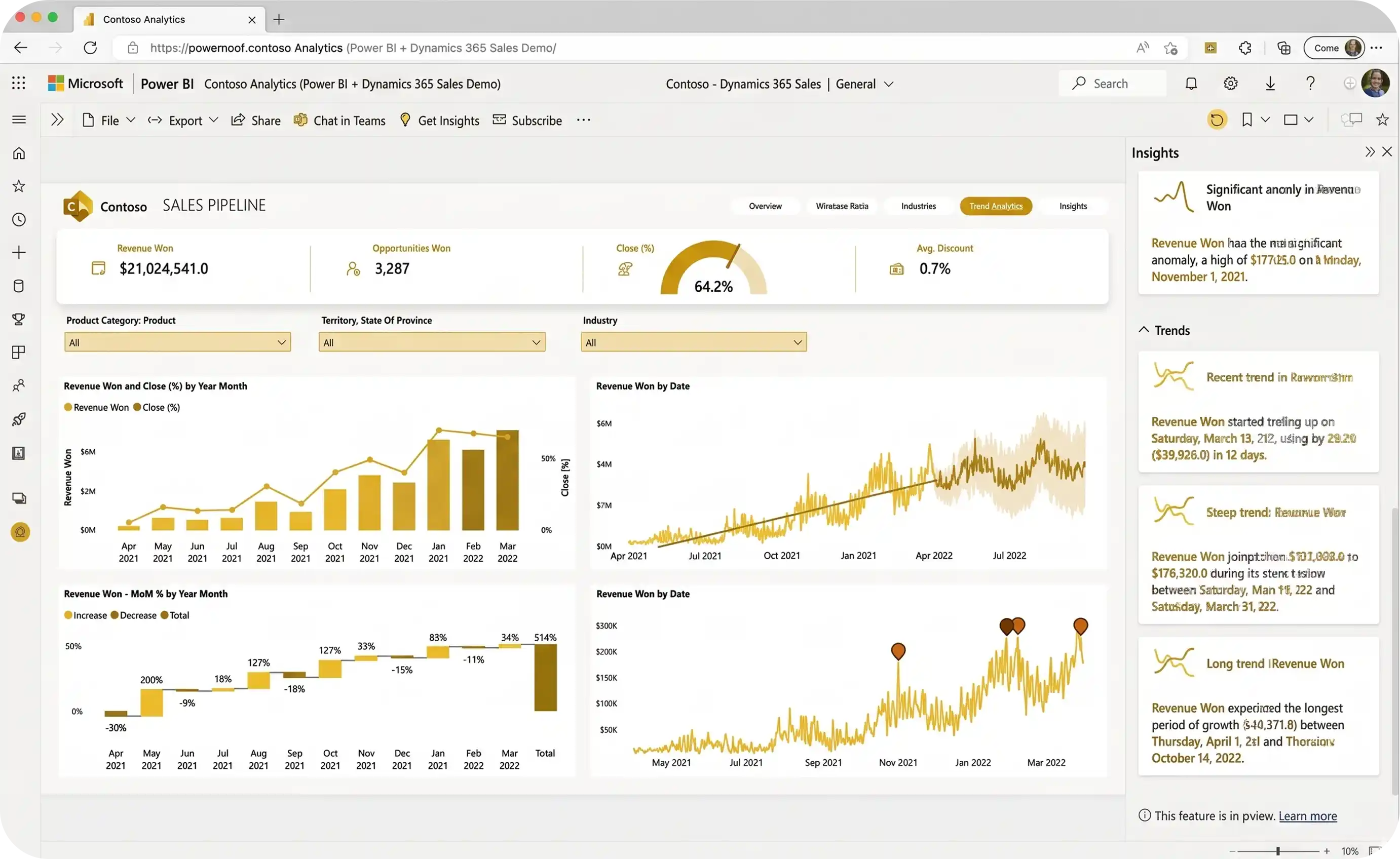Expand the General sensitivity dropdown
This screenshot has height=859, width=1400.
coord(889,84)
